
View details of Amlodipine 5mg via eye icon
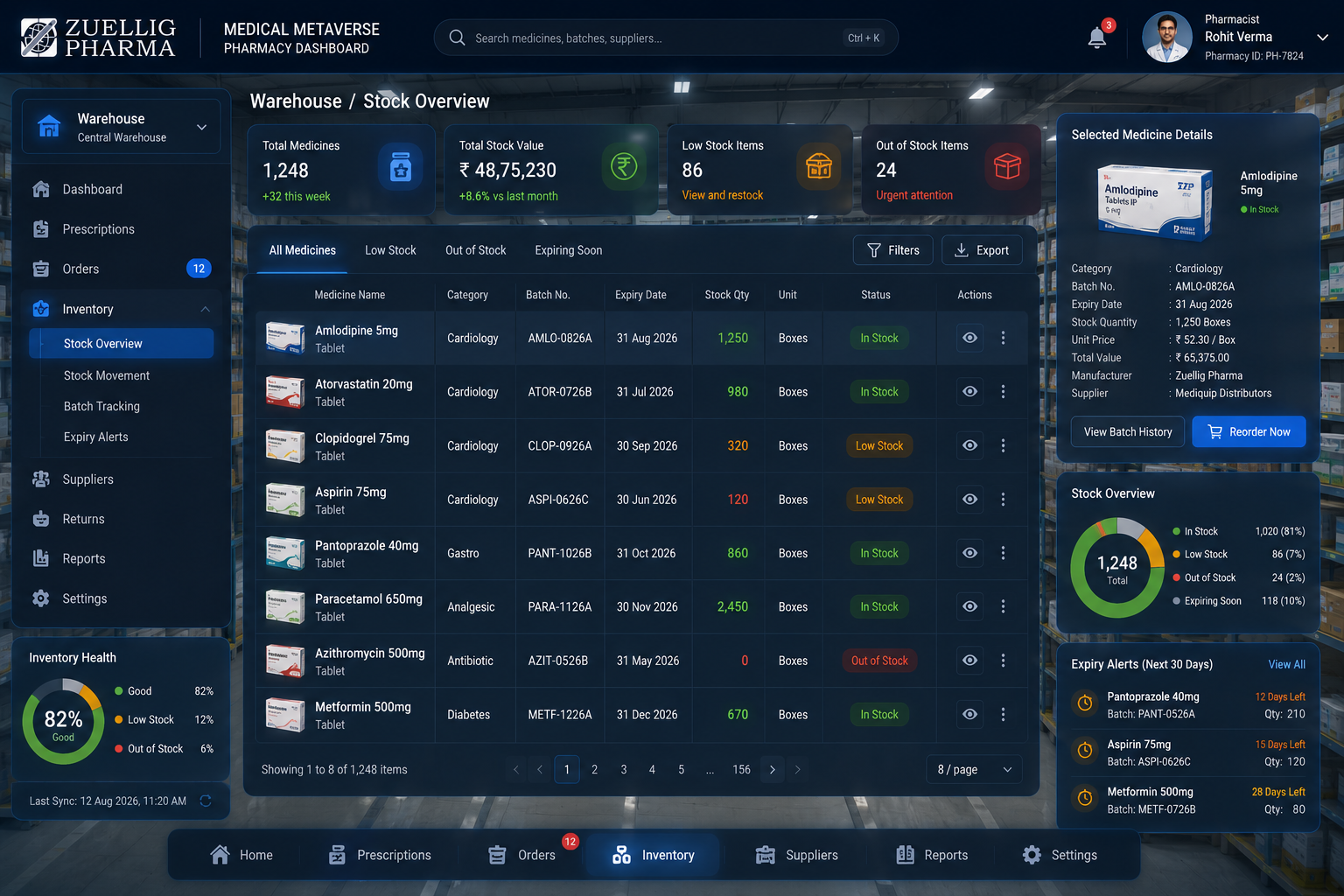coord(969,338)
